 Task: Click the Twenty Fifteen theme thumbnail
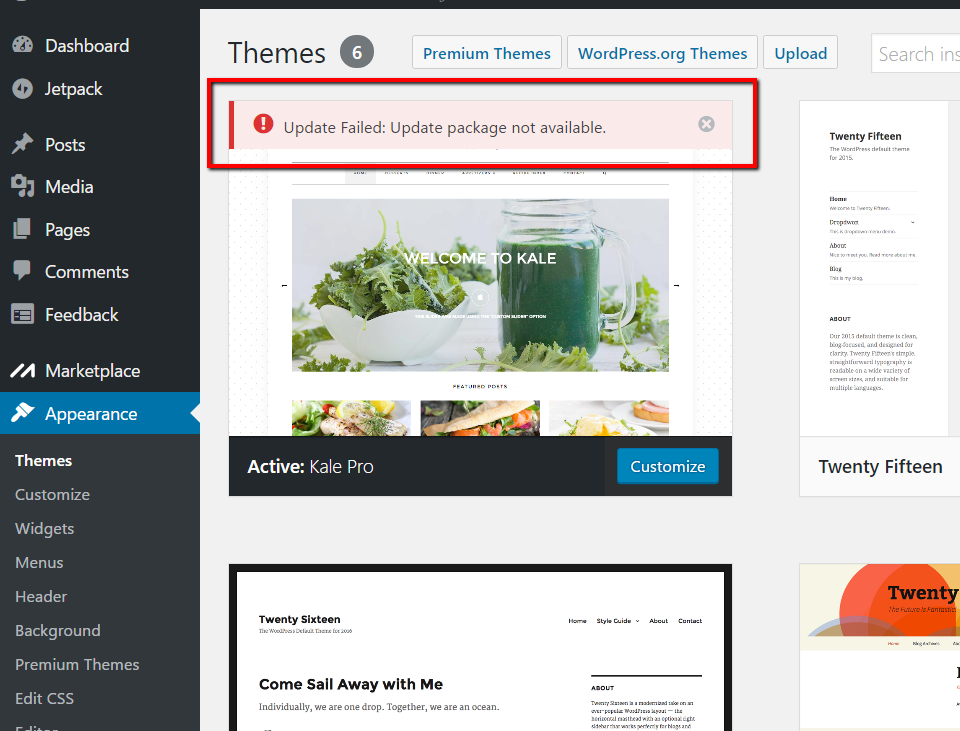click(879, 269)
